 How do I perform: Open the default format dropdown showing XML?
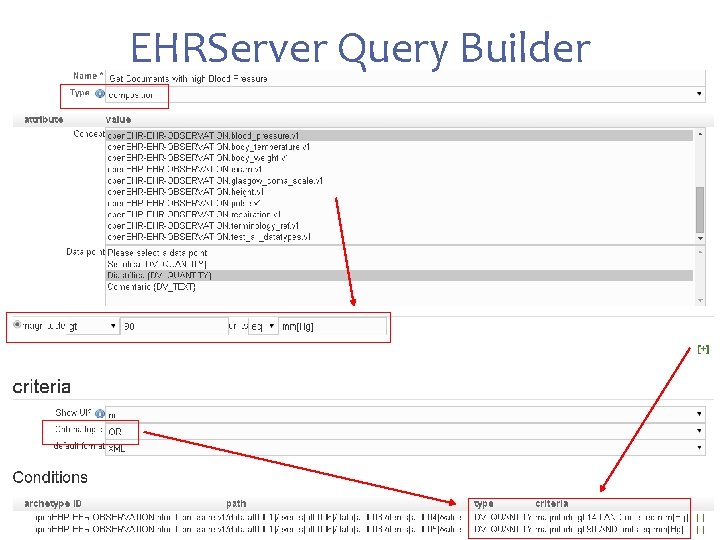[x=405, y=448]
